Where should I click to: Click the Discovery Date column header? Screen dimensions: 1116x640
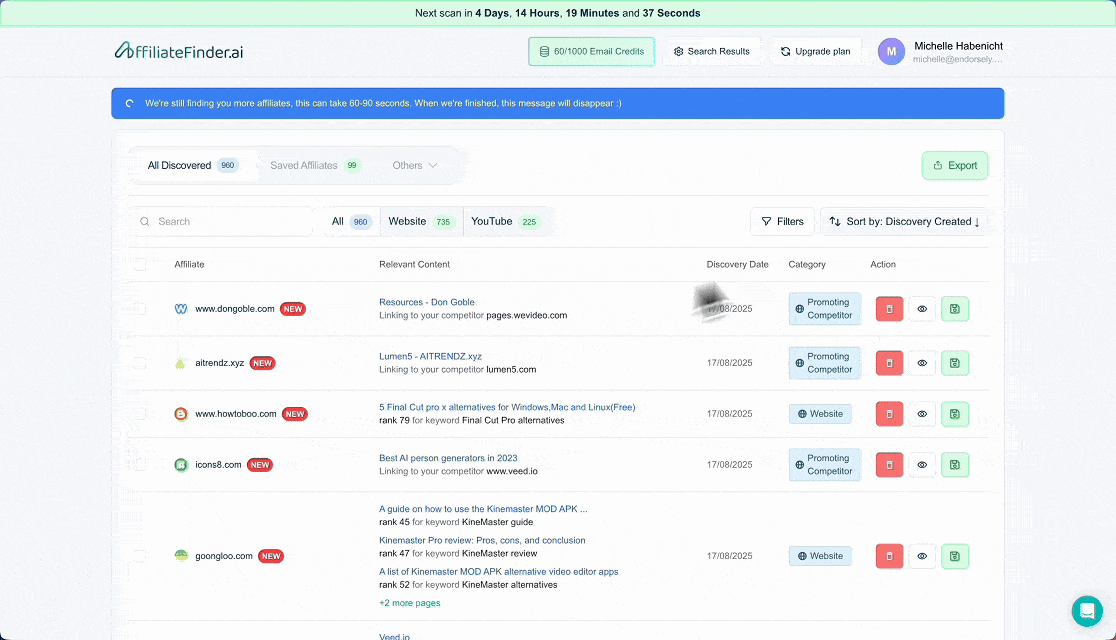pos(737,264)
